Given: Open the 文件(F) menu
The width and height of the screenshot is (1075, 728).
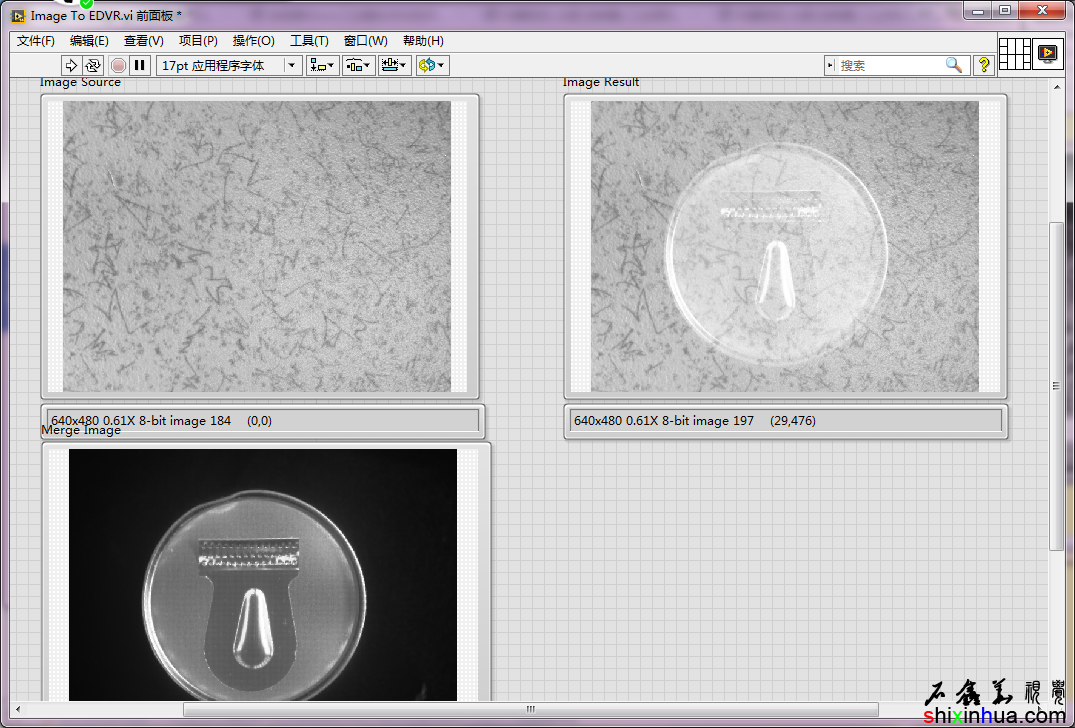Looking at the screenshot, I should pos(36,41).
